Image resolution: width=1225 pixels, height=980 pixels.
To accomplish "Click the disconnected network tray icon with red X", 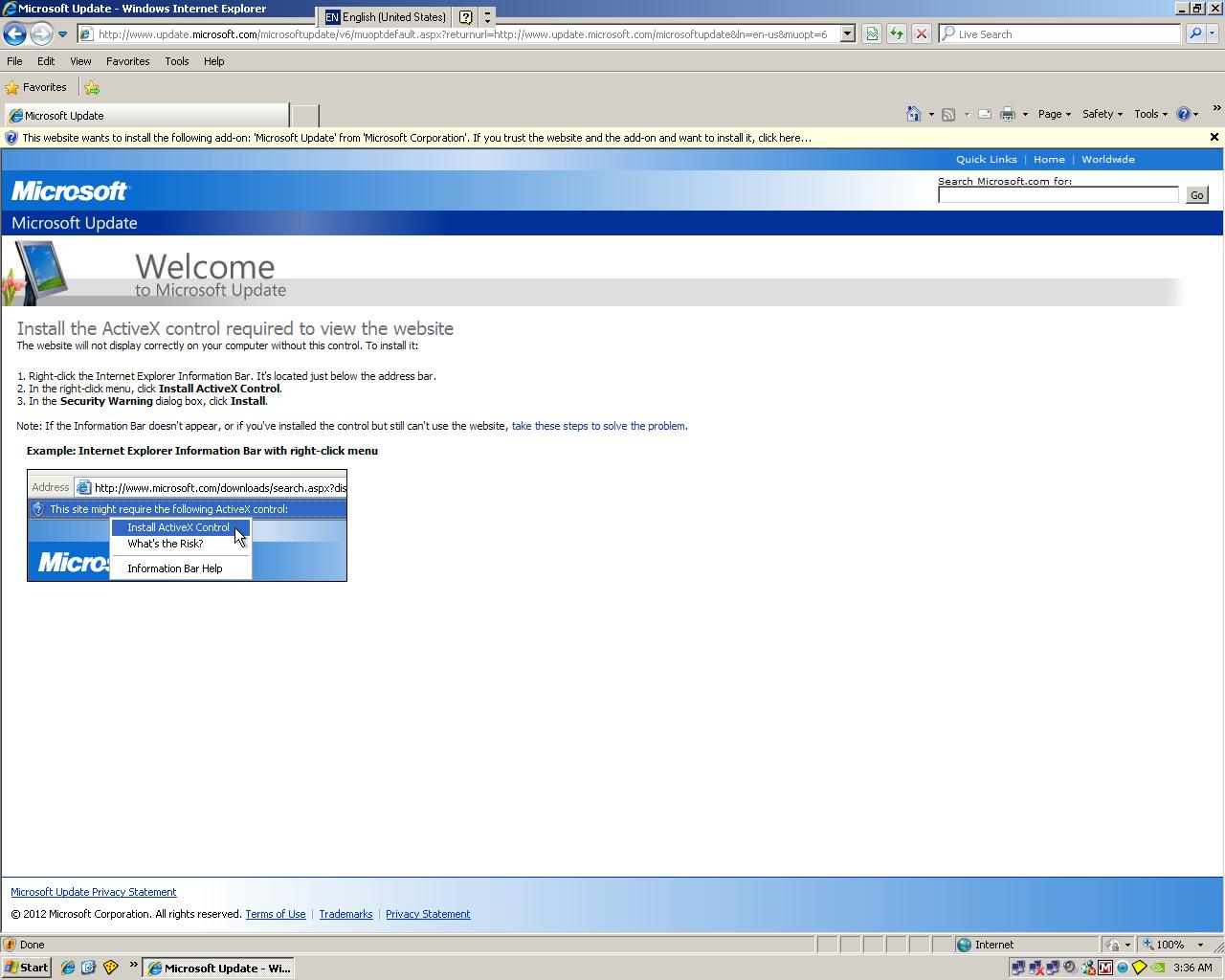I will point(1036,968).
